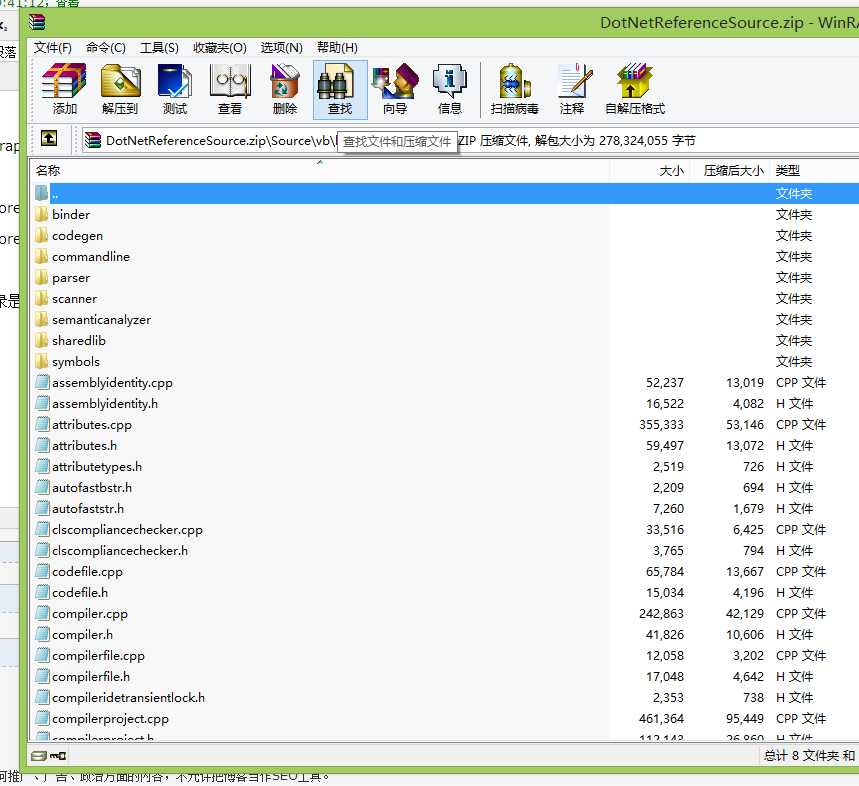Click the drive/key status bar icon
The image size is (859, 786).
pyautogui.click(x=49, y=756)
